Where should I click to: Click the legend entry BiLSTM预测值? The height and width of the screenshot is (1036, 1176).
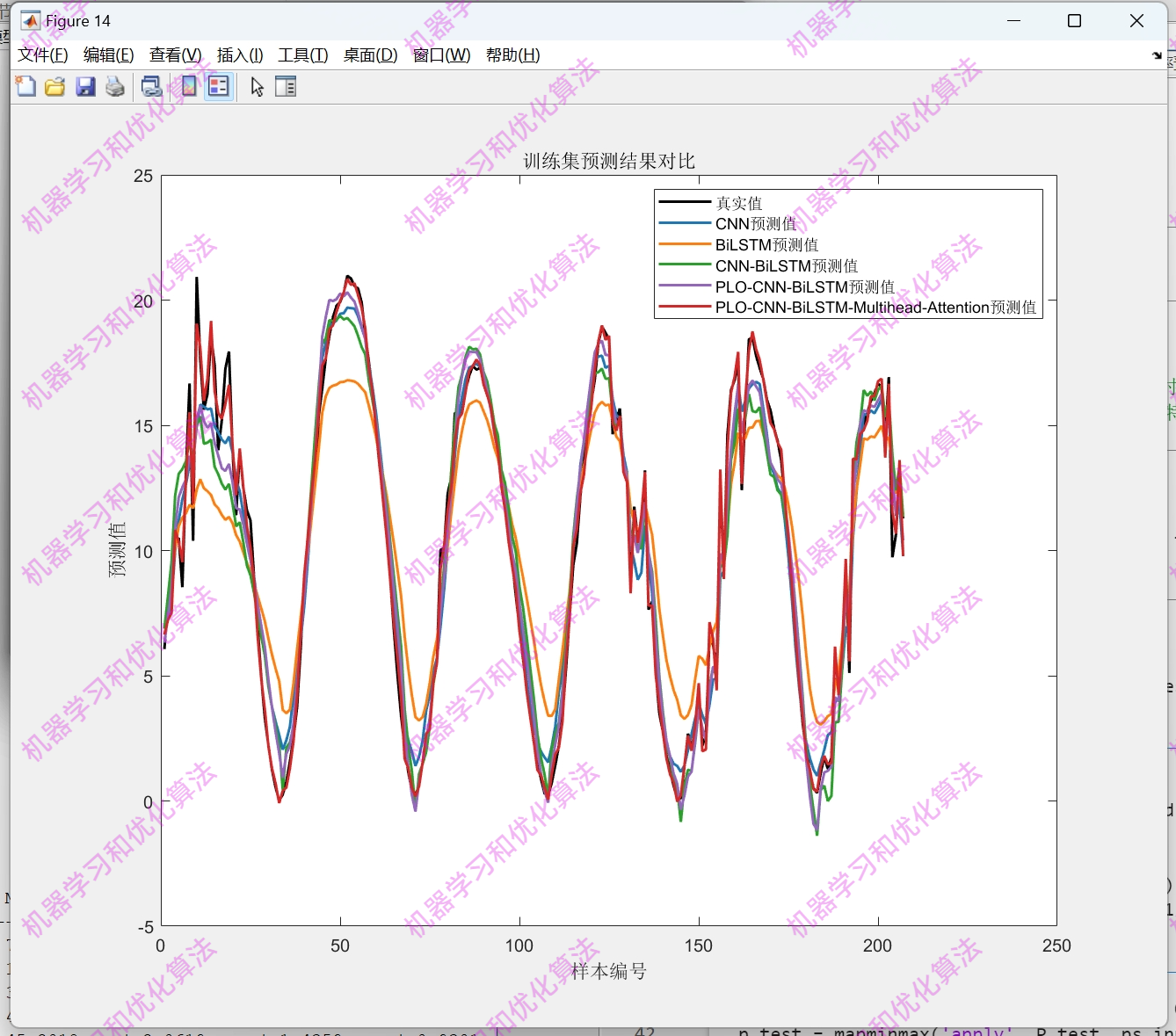tap(766, 245)
